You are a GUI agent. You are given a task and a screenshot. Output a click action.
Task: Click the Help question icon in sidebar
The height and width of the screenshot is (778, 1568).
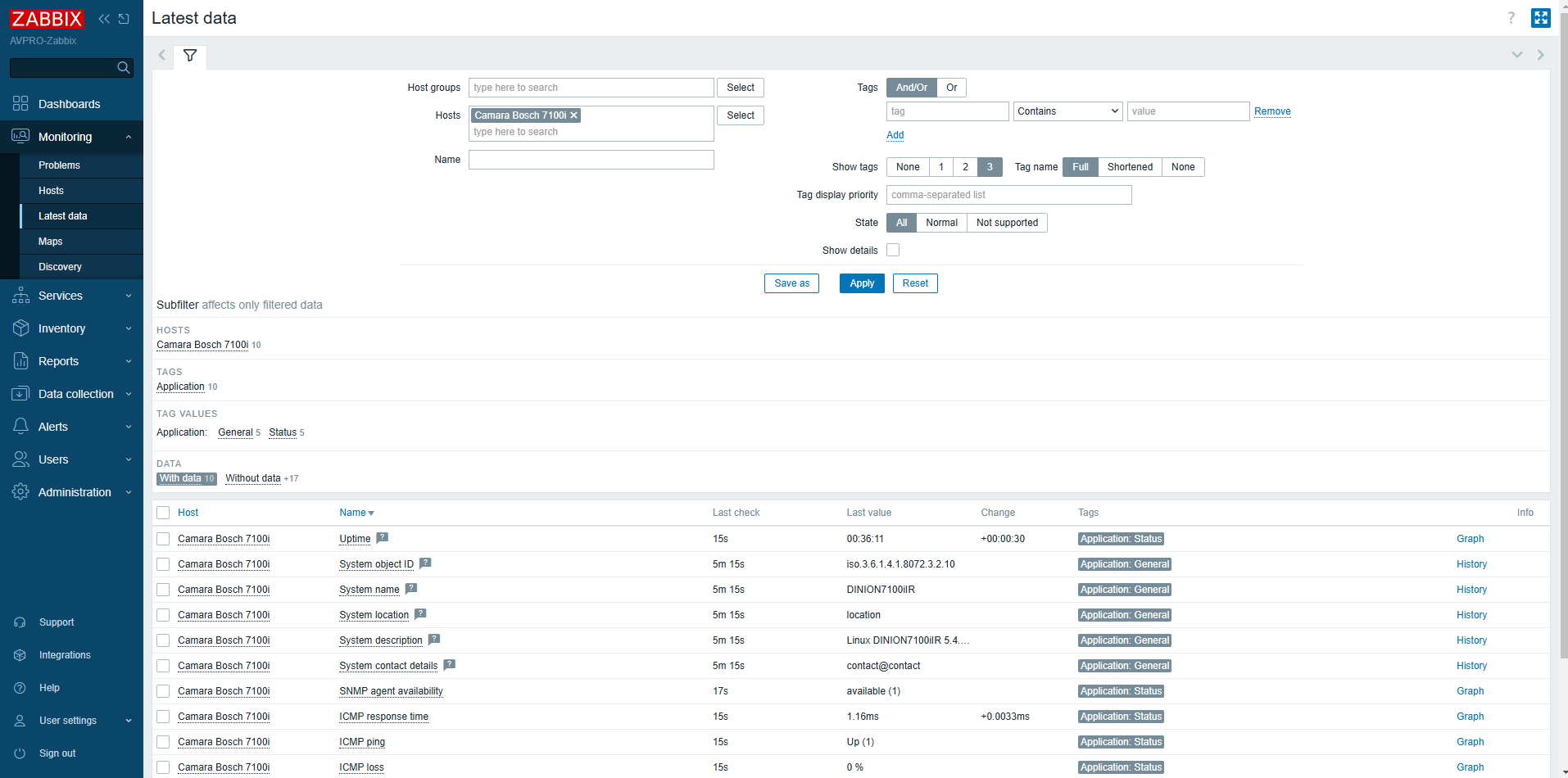tap(20, 688)
